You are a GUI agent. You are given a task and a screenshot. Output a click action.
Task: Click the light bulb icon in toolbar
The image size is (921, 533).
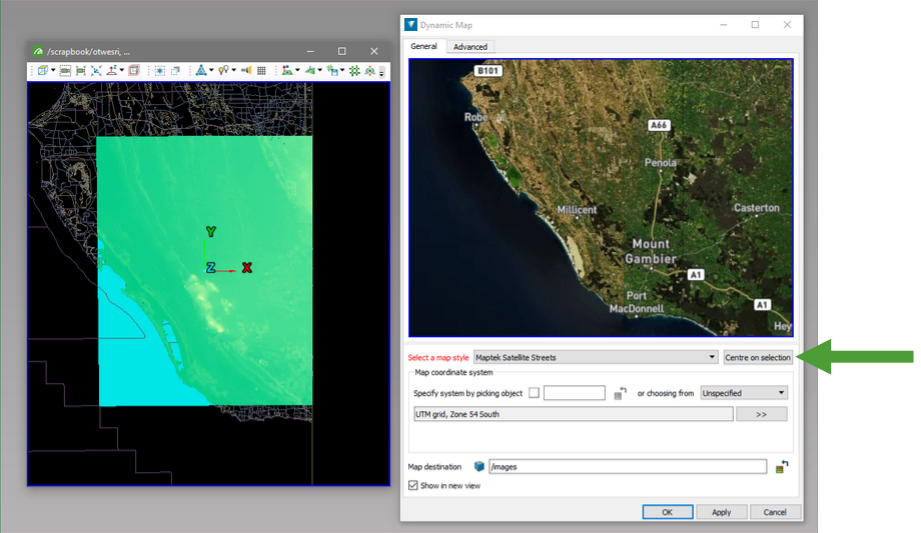click(223, 71)
